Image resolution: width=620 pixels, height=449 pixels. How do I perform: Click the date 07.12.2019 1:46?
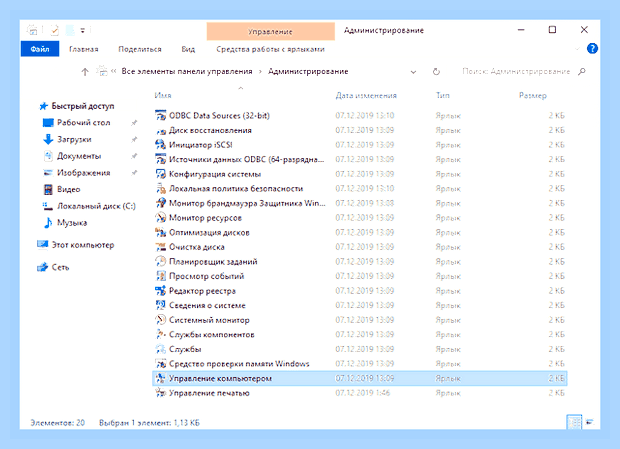click(x=363, y=393)
